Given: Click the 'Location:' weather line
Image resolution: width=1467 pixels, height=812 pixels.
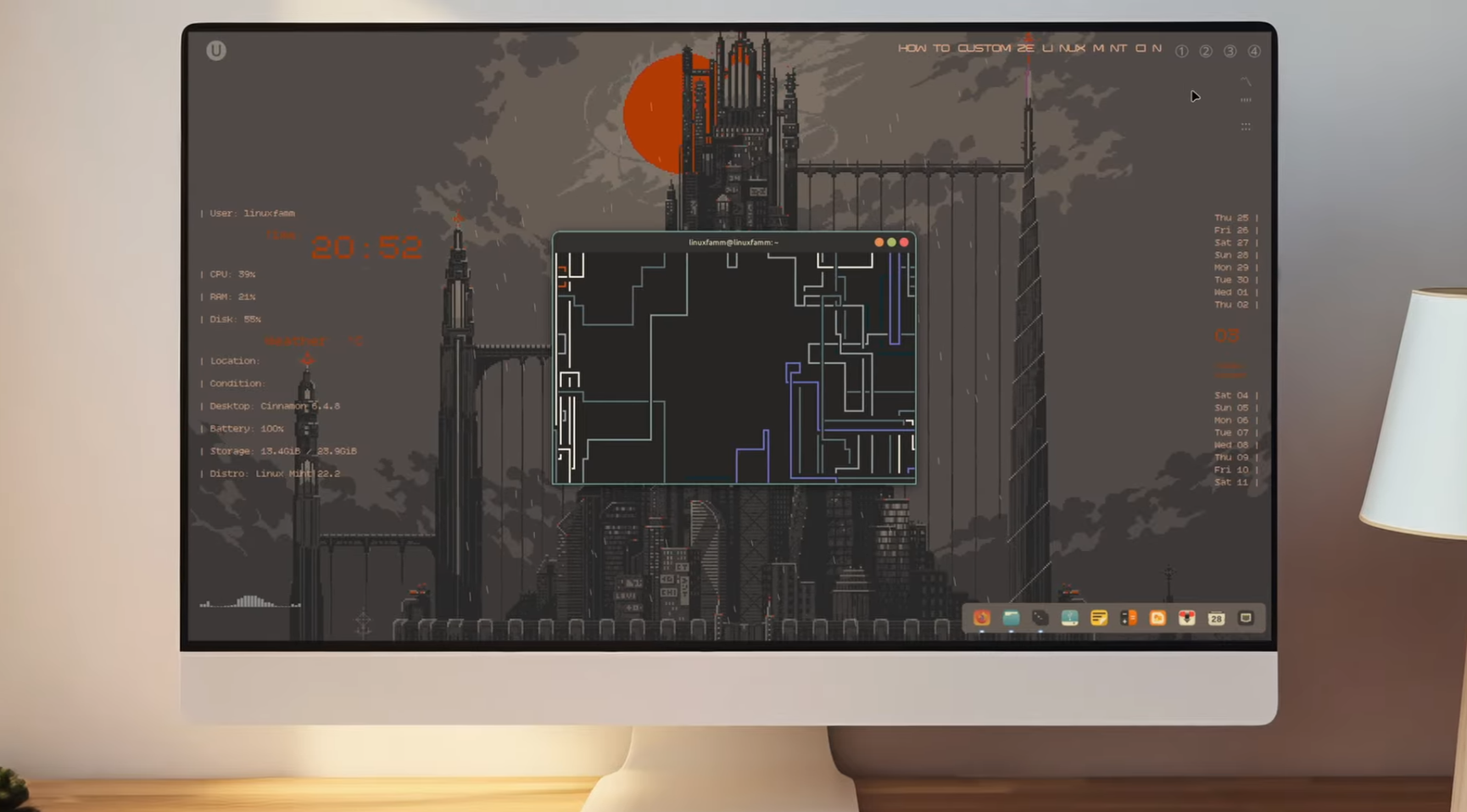Looking at the screenshot, I should point(230,361).
